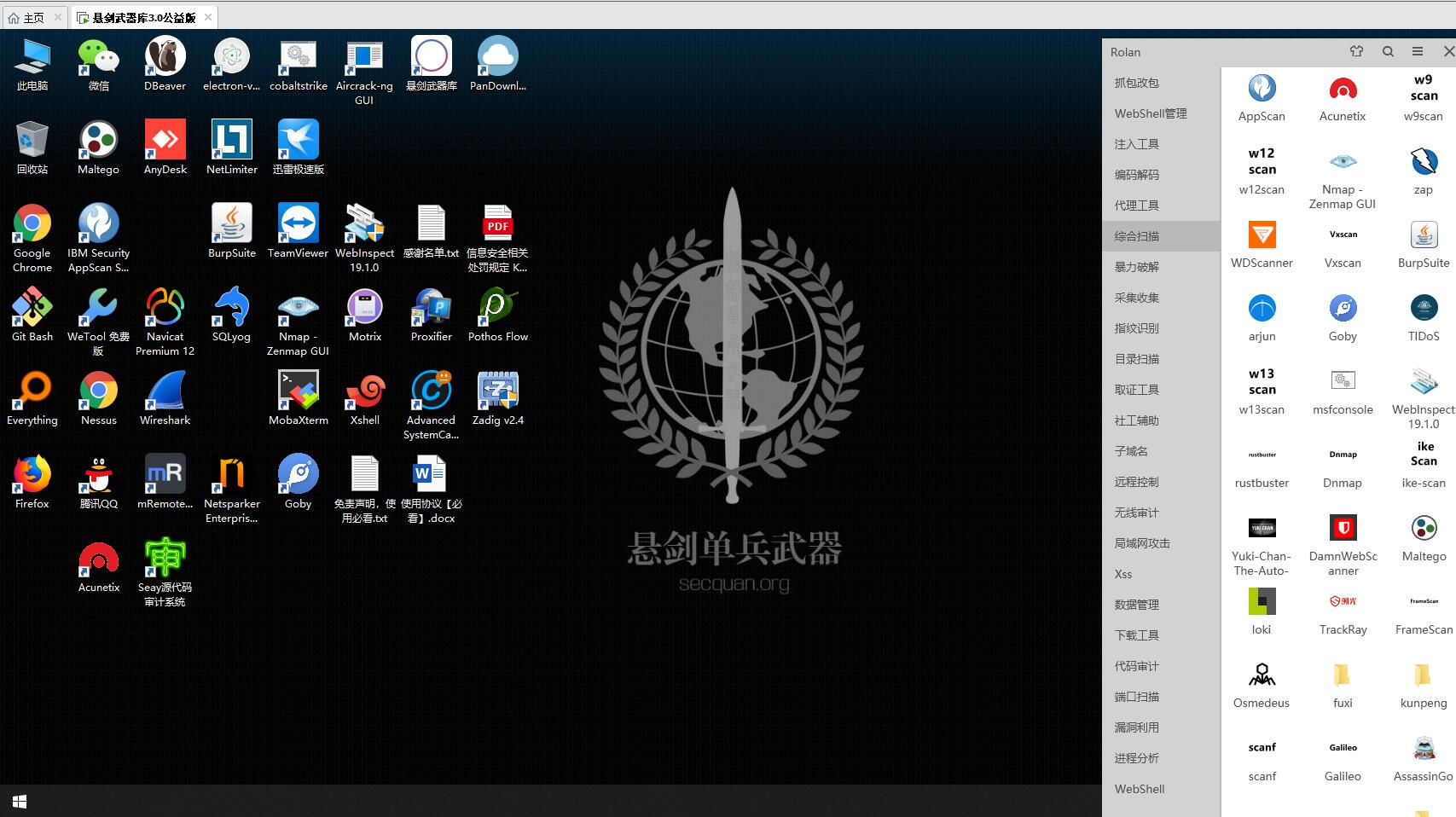Open FrameScan in Rolan panel

click(1424, 611)
